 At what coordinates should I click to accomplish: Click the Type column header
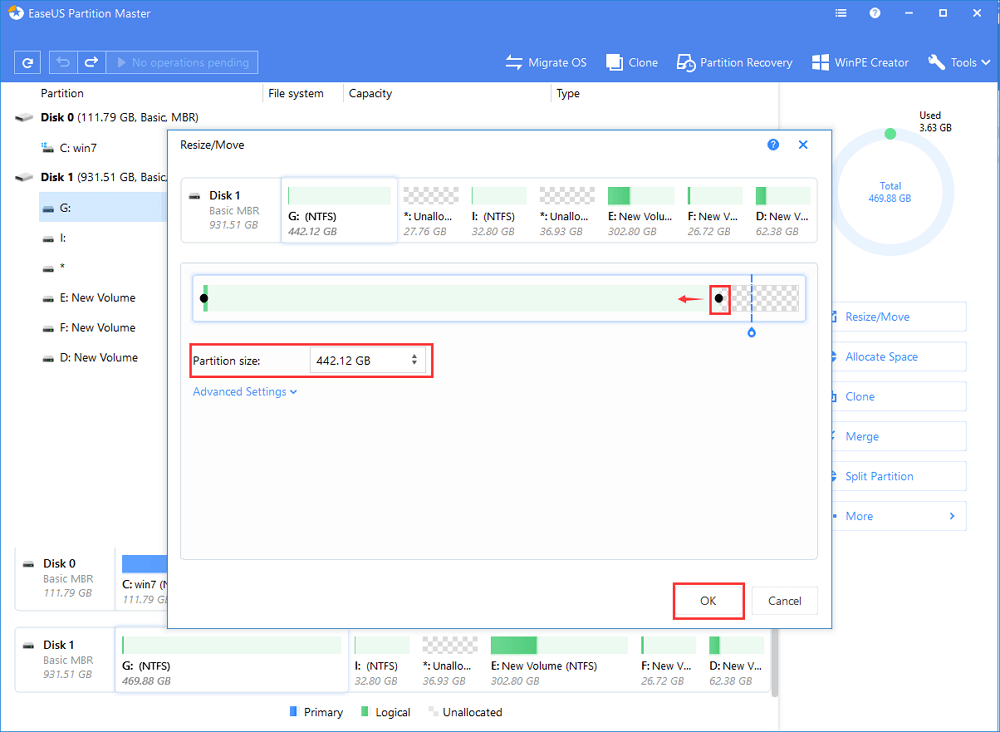tap(568, 93)
